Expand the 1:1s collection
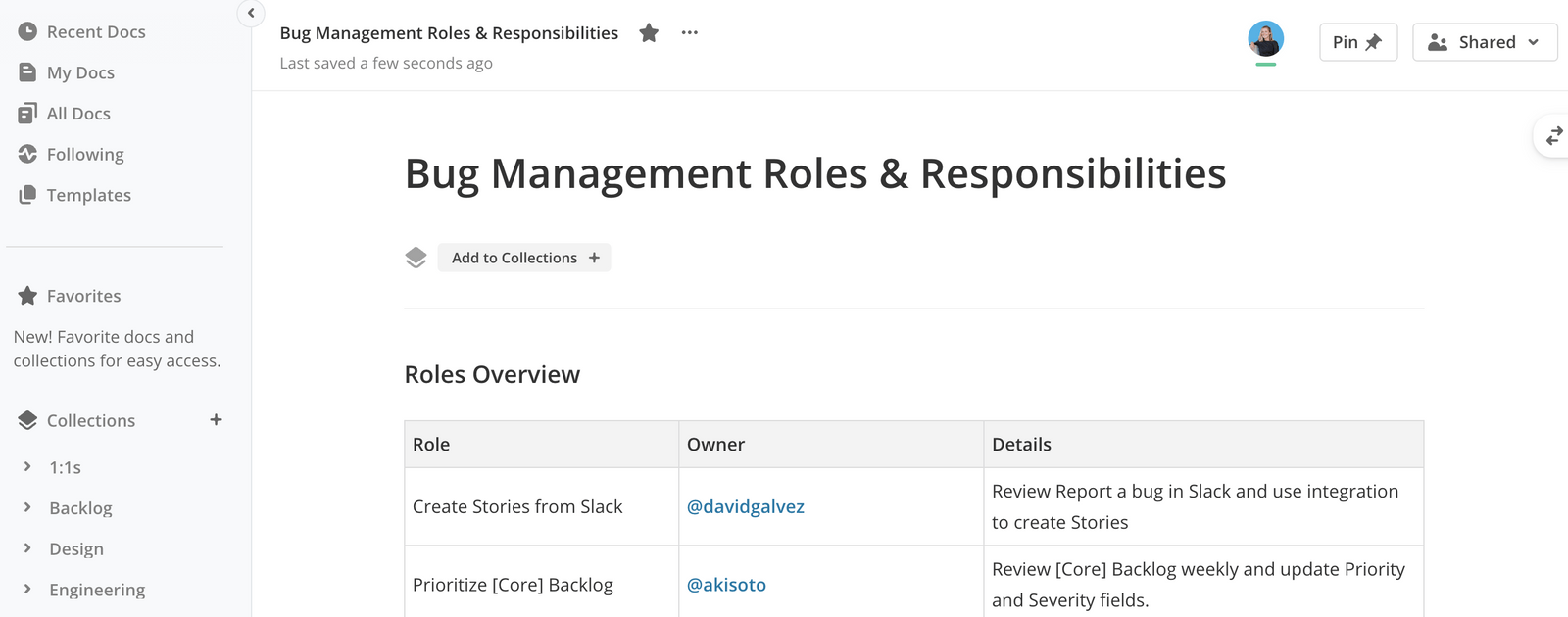The image size is (1568, 617). tap(27, 467)
